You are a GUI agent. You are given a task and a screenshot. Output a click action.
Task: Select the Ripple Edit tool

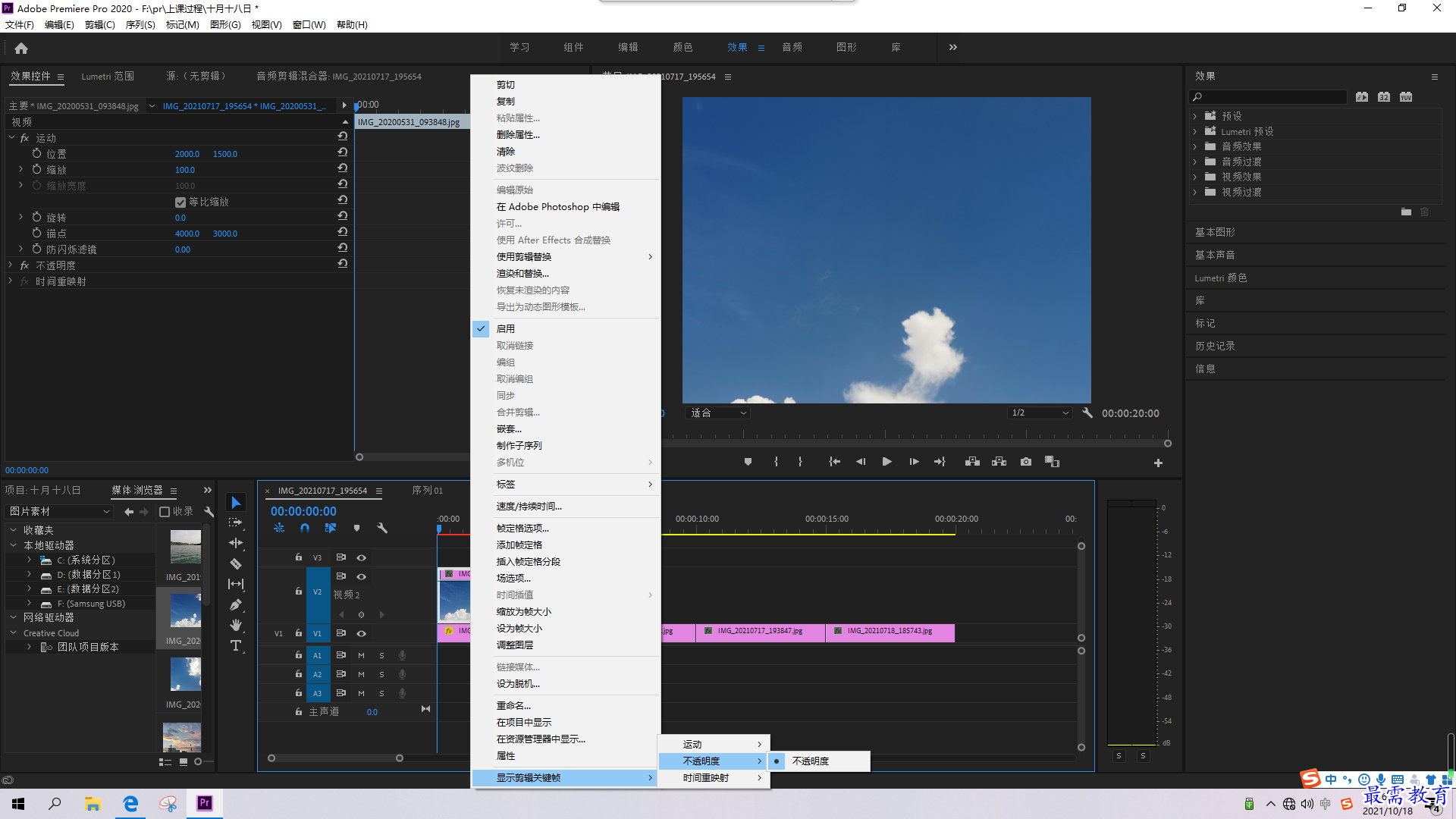coord(236,543)
